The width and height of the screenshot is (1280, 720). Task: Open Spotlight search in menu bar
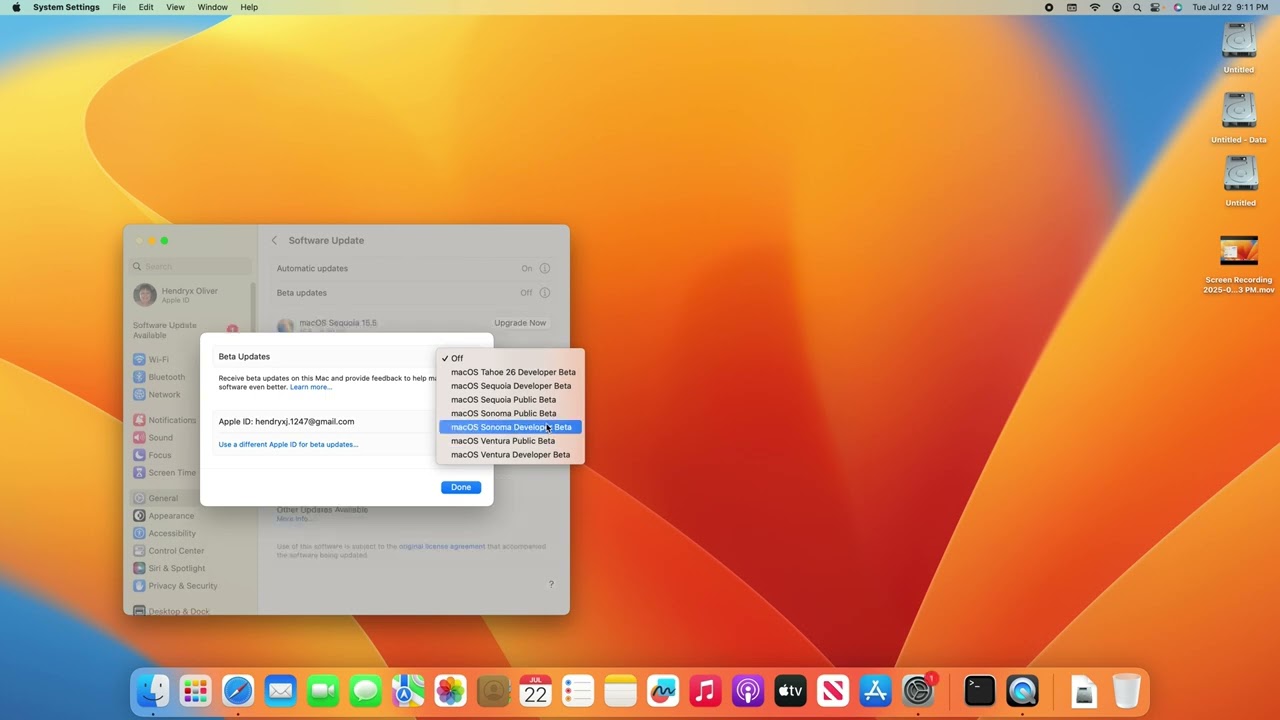1138,7
